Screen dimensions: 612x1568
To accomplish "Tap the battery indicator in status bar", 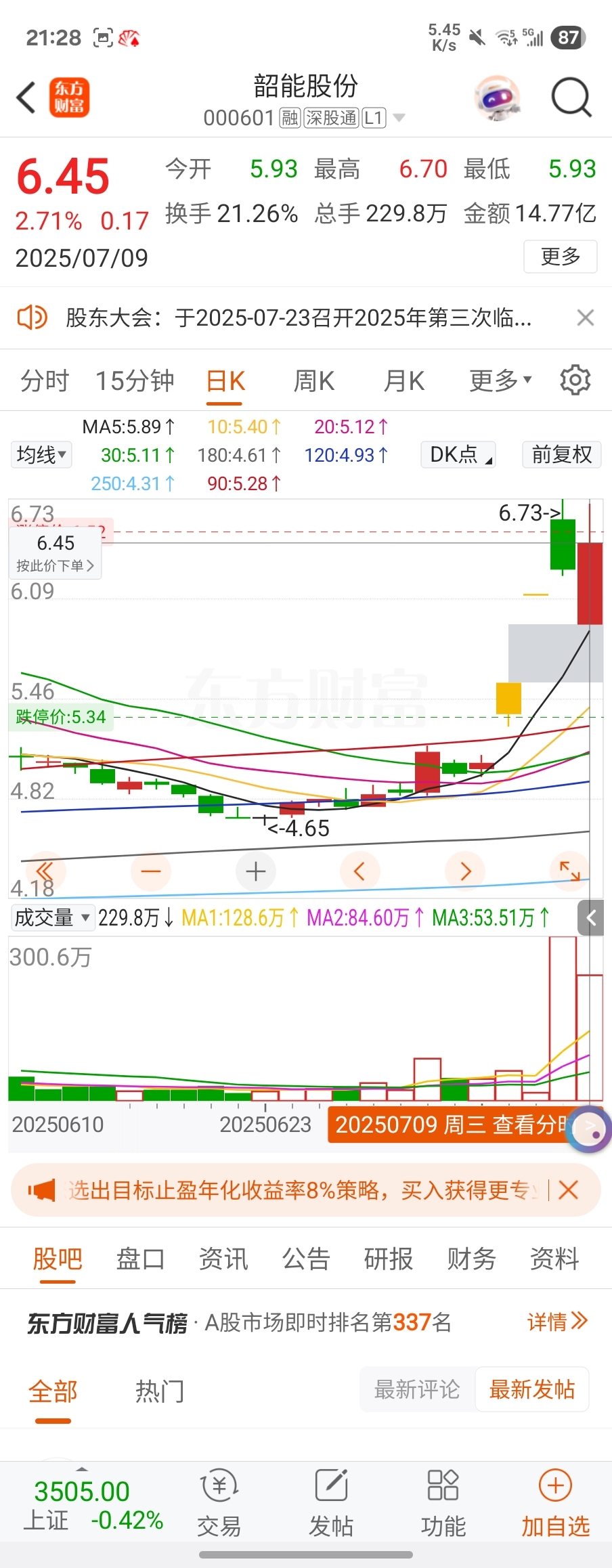I will pyautogui.click(x=569, y=37).
